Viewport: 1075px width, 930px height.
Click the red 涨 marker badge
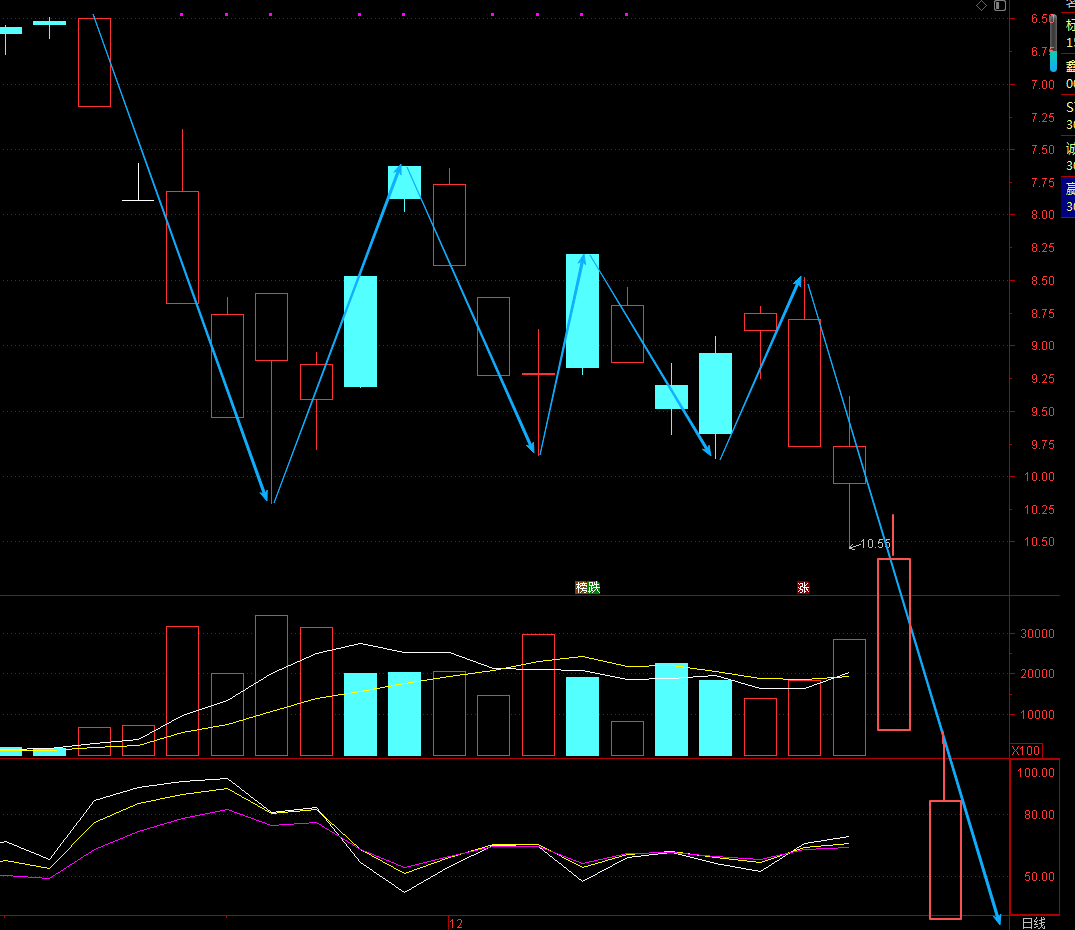803,587
